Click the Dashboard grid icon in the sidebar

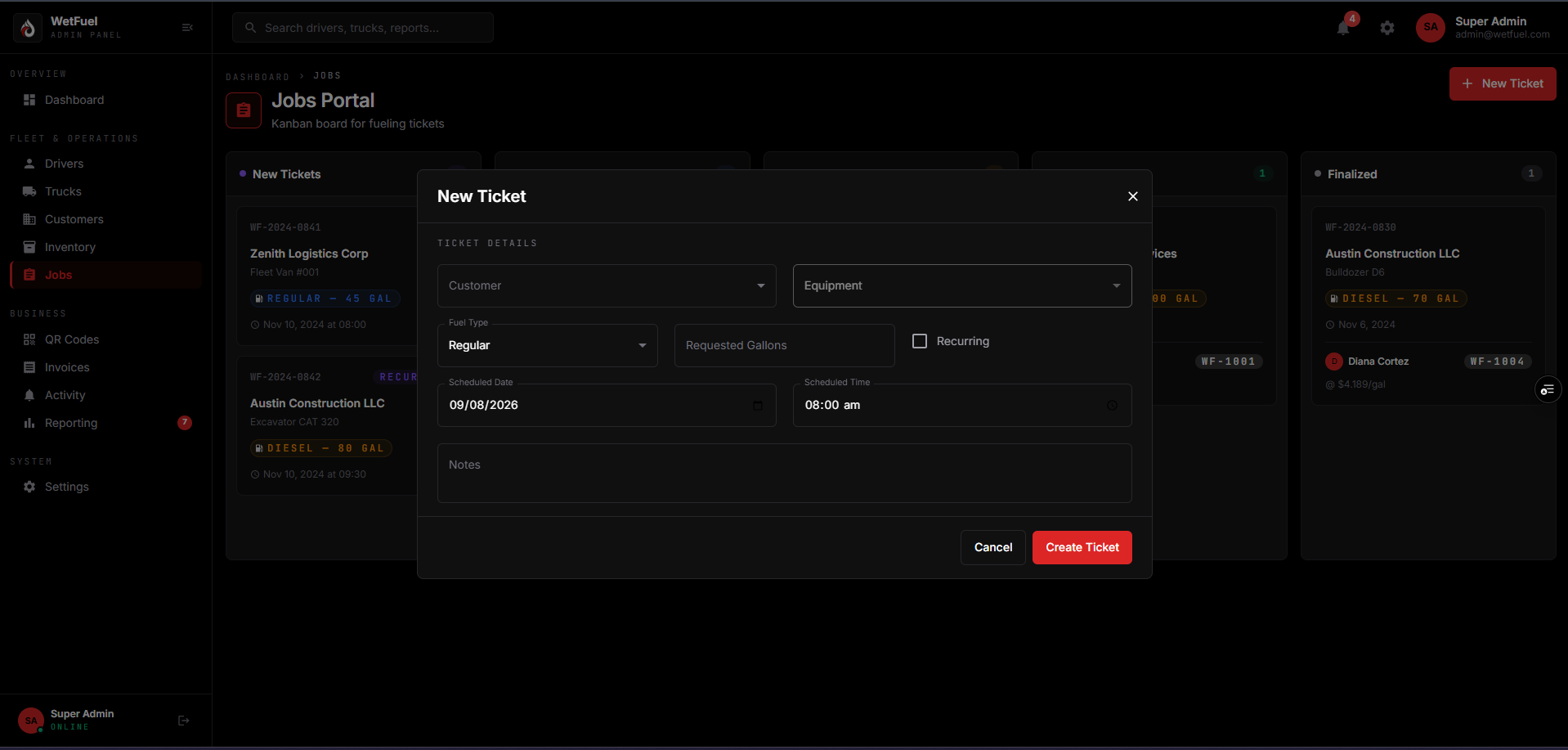[29, 100]
